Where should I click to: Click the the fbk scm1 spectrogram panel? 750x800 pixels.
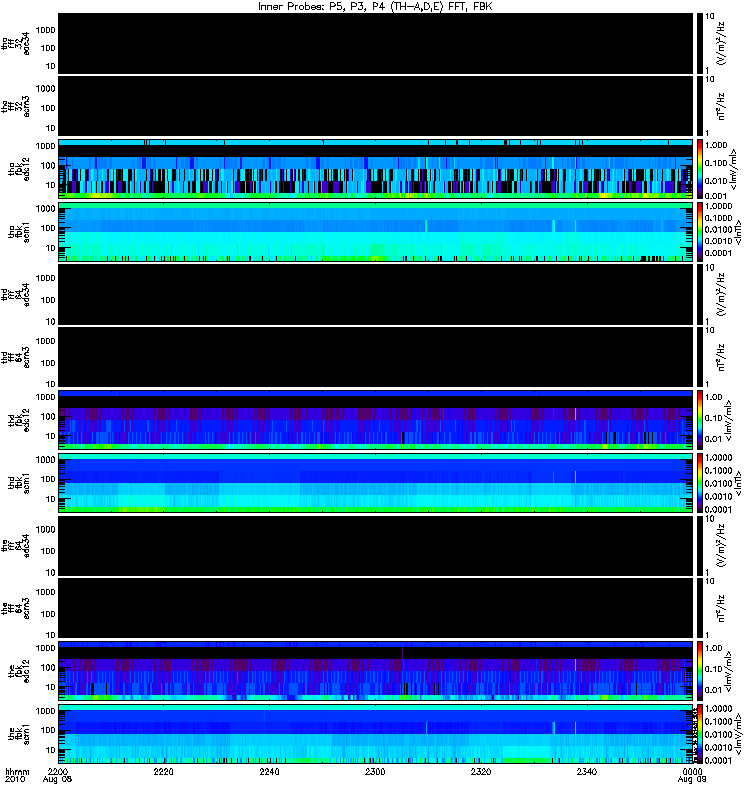tap(376, 734)
